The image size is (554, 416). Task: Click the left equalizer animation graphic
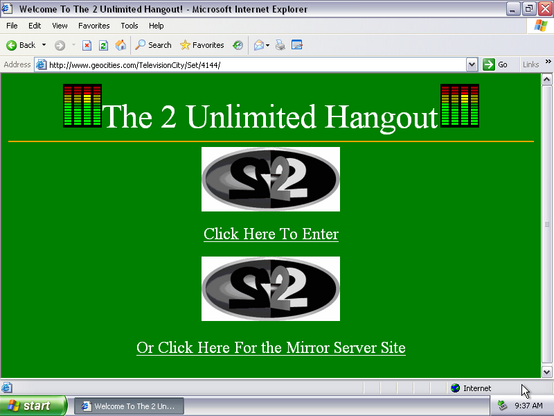click(82, 106)
